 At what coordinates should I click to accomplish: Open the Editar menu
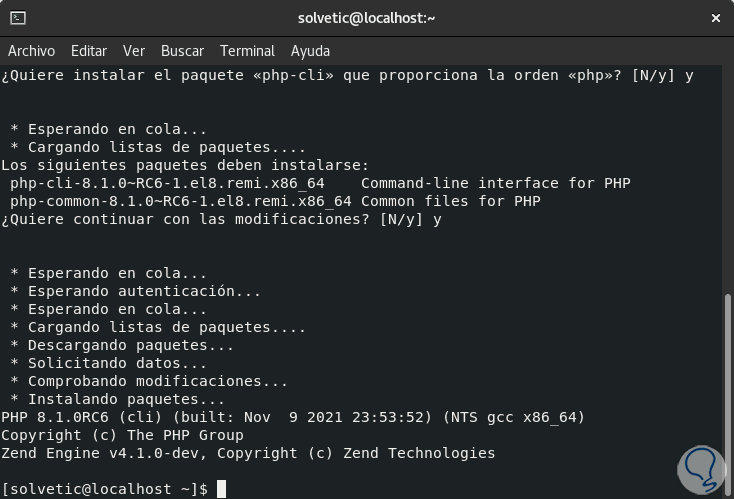click(x=89, y=51)
